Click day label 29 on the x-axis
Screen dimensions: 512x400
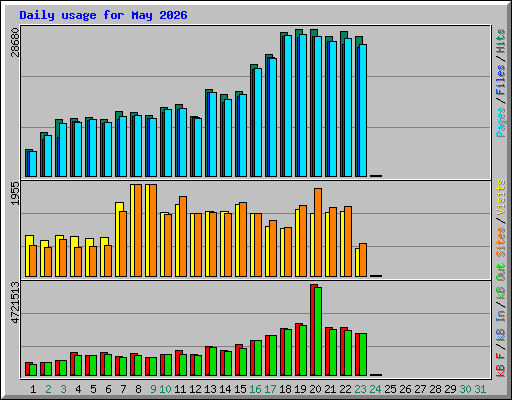[450, 389]
